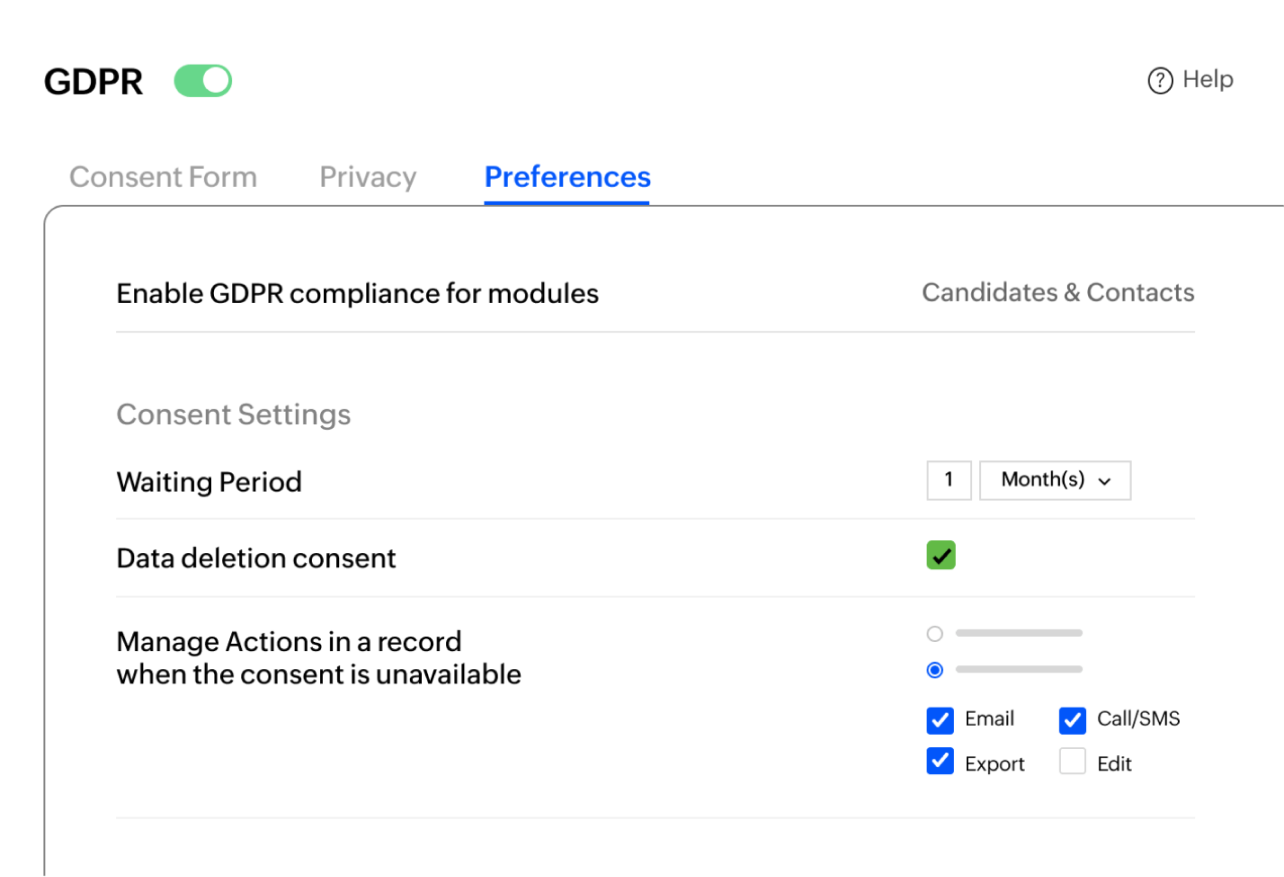Viewport: 1284px width, 877px height.
Task: Click the Email checkbox label
Action: click(x=989, y=719)
